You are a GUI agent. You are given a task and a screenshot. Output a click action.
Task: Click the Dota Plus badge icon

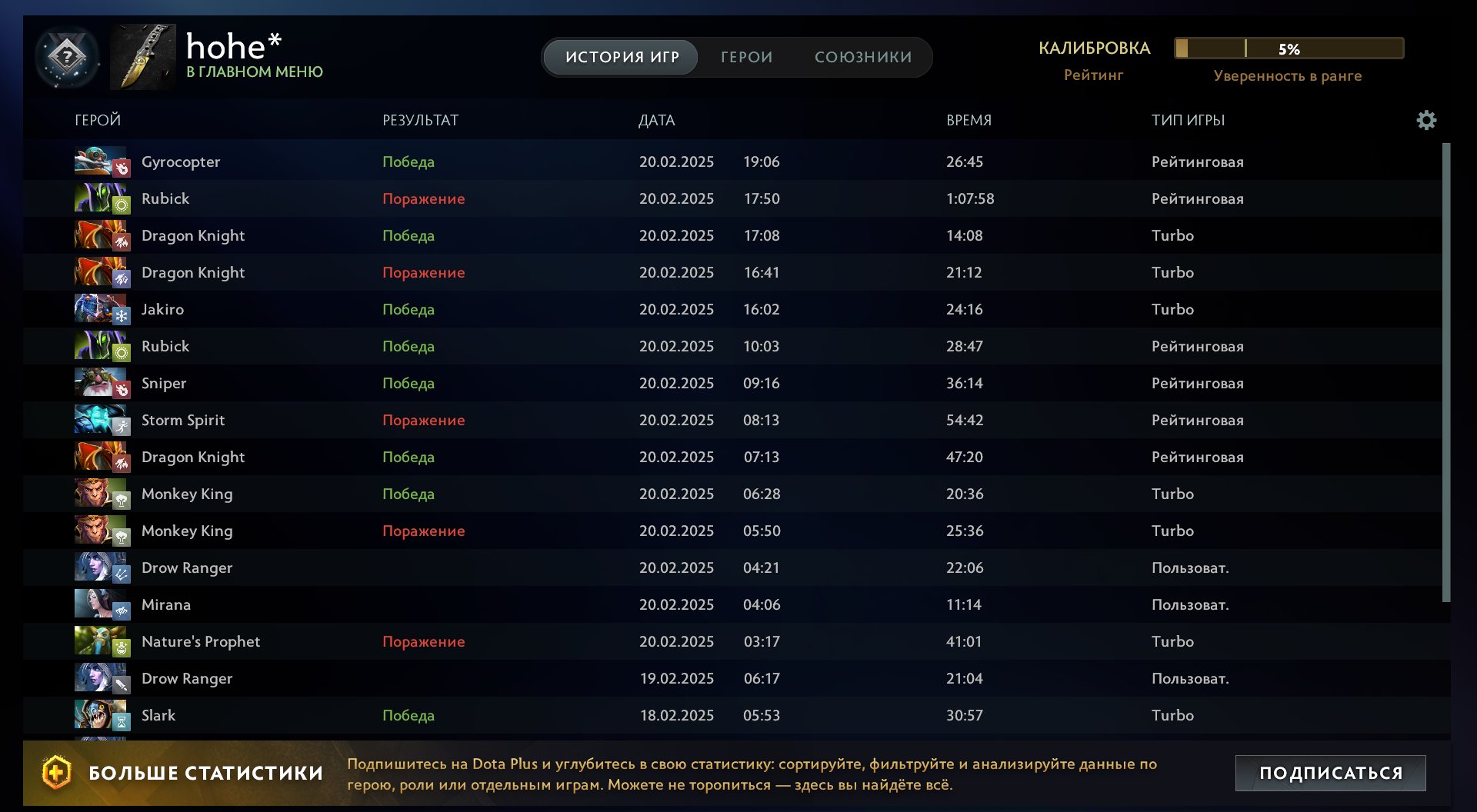point(56,773)
